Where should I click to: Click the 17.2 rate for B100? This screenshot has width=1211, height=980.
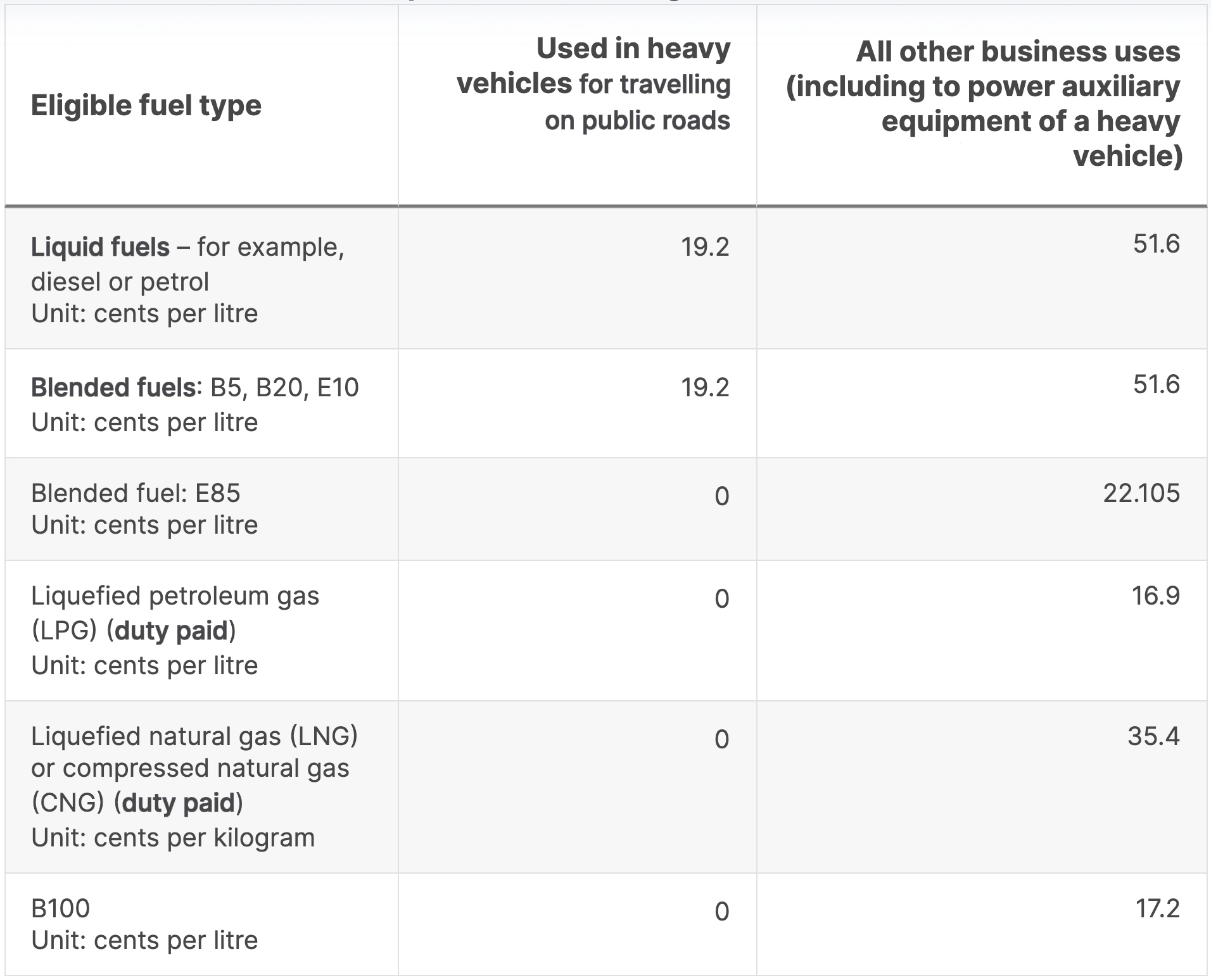[x=1157, y=908]
